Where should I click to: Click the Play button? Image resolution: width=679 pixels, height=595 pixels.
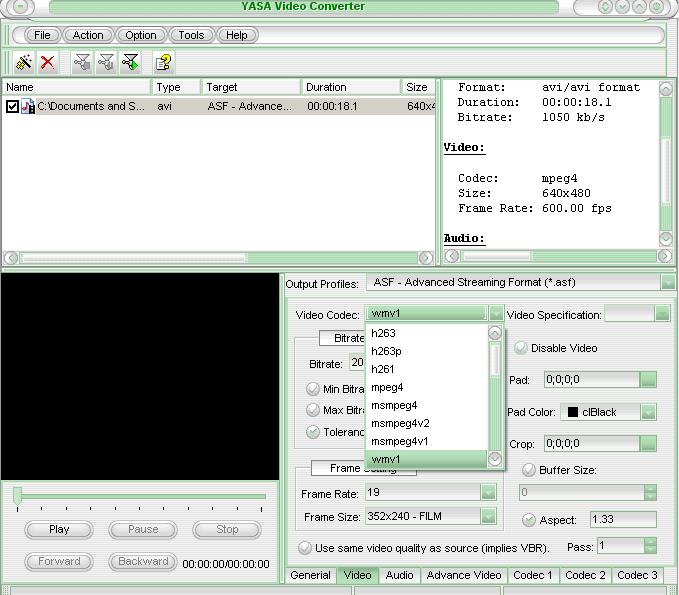tap(59, 530)
